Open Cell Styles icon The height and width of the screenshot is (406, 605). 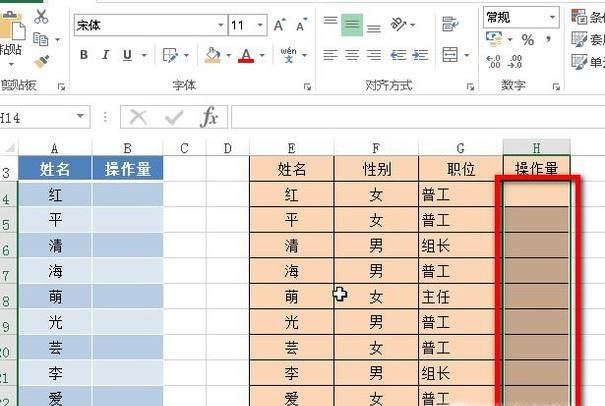[579, 62]
